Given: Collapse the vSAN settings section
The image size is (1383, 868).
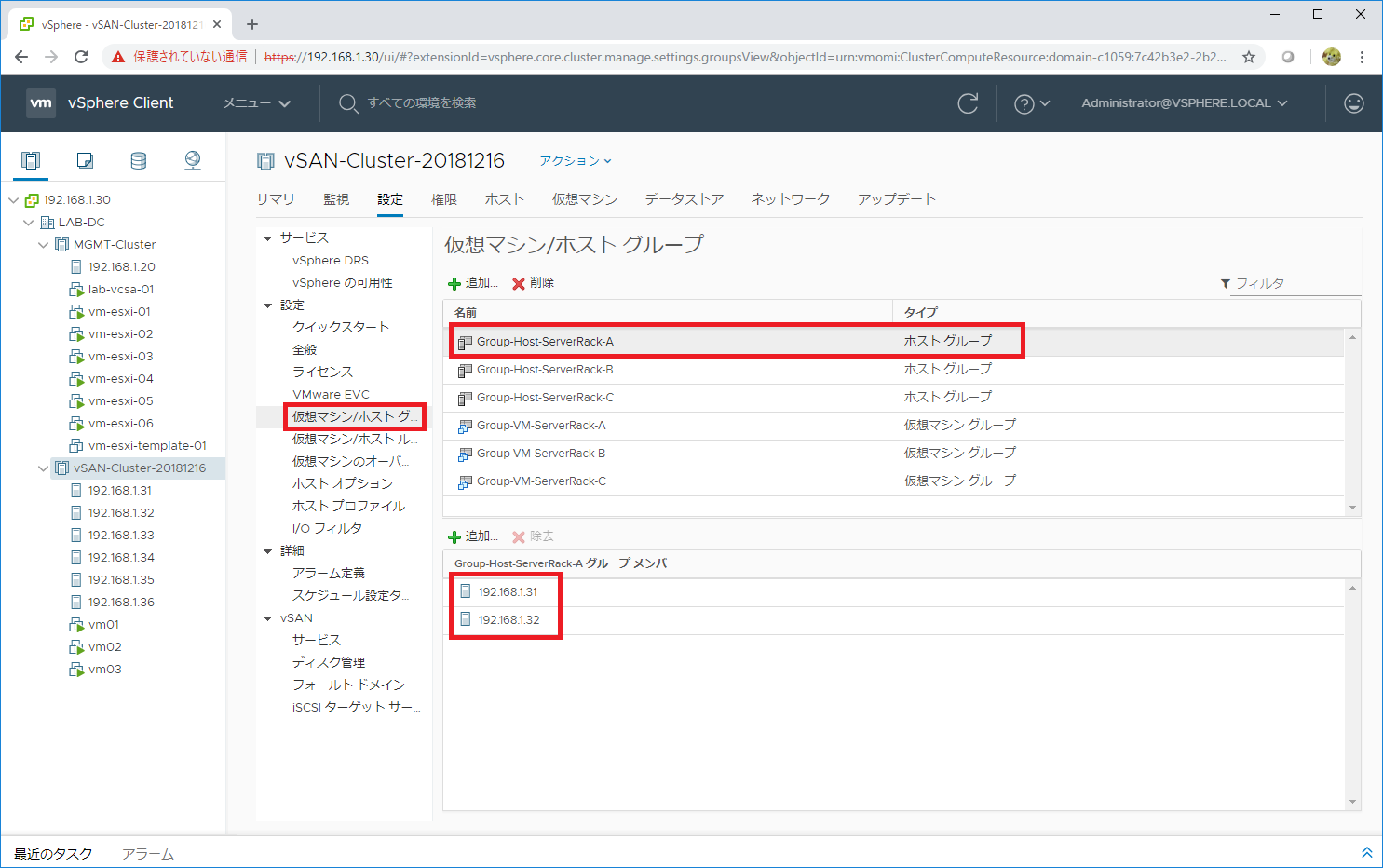Looking at the screenshot, I should pyautogui.click(x=268, y=618).
